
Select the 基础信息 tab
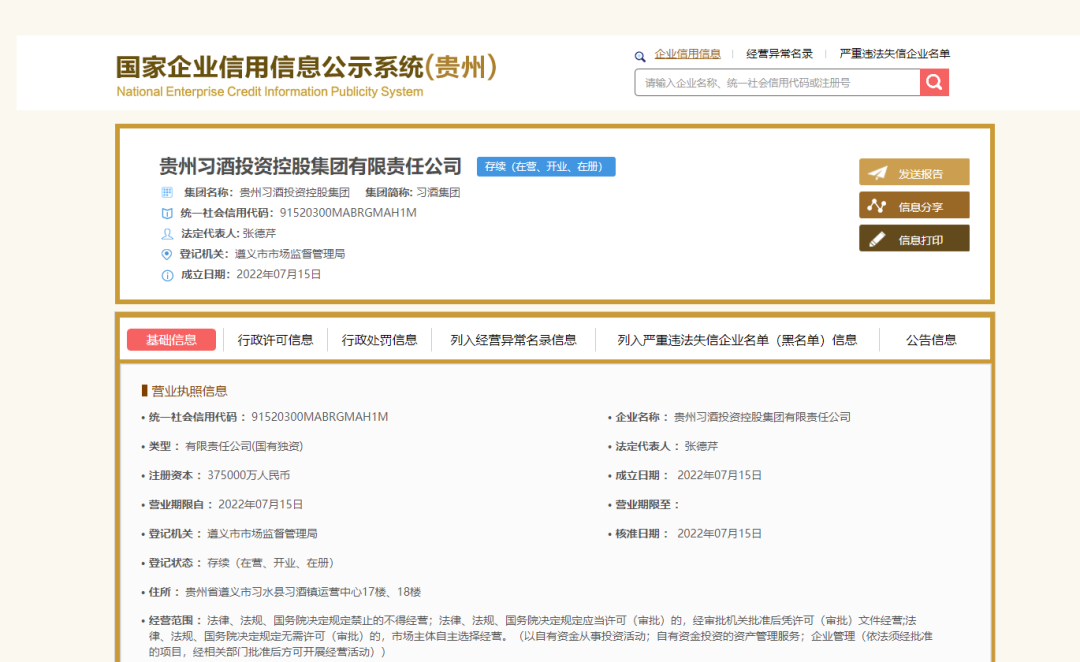171,340
